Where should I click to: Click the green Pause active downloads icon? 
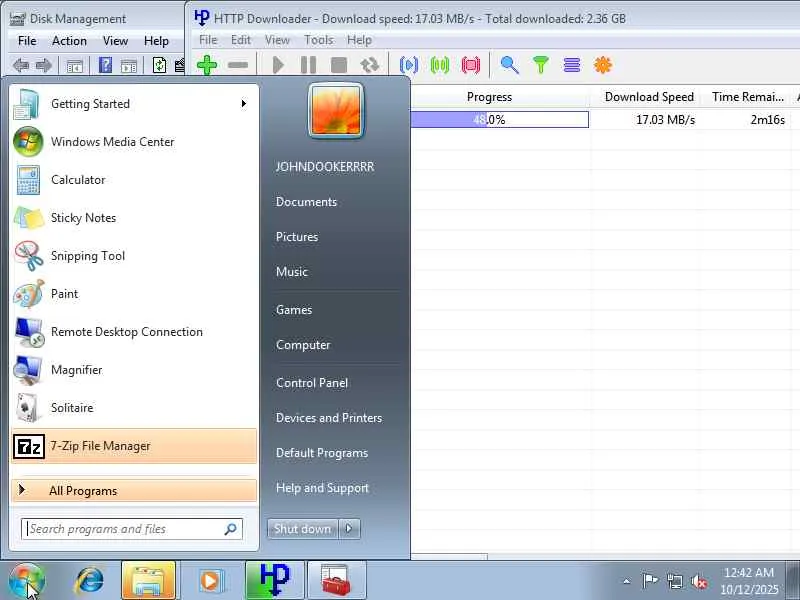point(439,65)
